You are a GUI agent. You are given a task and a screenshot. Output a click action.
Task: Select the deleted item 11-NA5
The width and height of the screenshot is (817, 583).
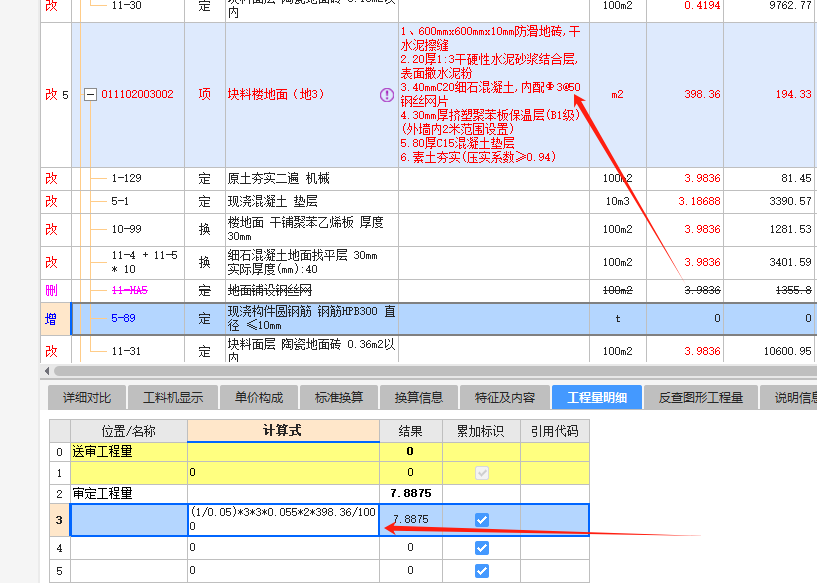[x=130, y=290]
